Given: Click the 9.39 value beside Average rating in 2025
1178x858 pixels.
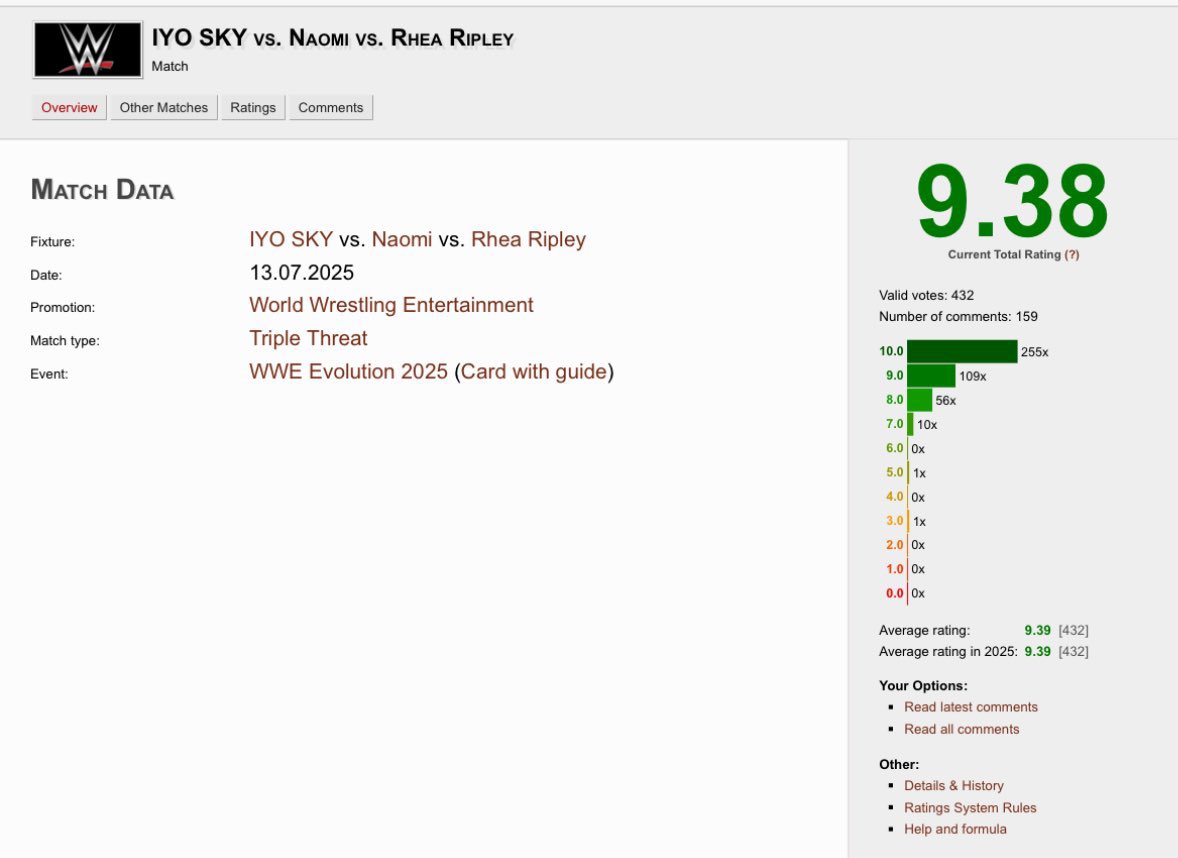Looking at the screenshot, I should 1038,651.
